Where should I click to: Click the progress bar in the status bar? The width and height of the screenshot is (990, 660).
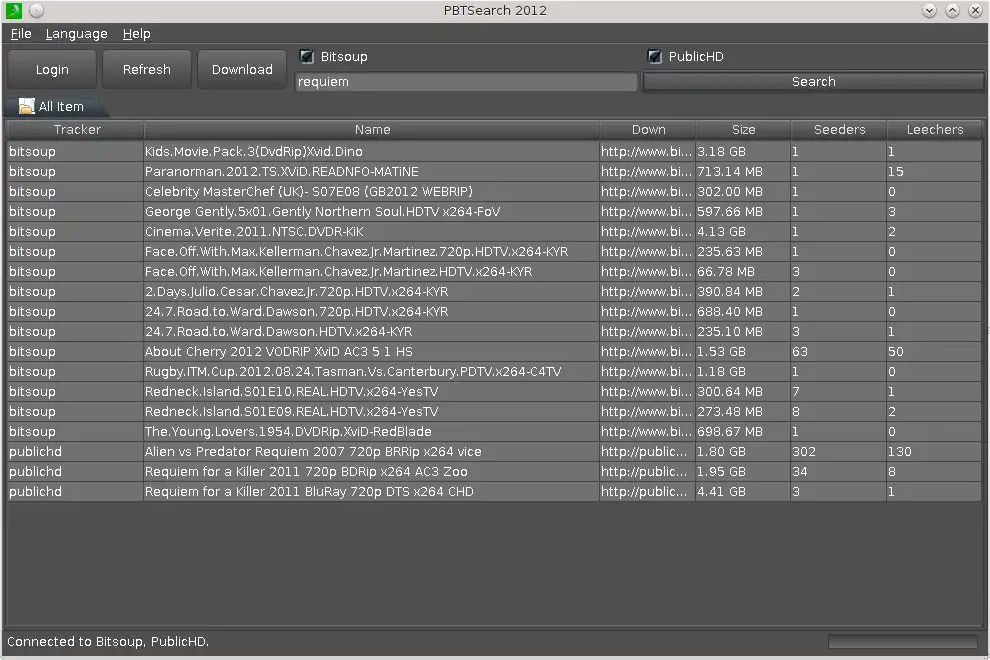(x=903, y=642)
